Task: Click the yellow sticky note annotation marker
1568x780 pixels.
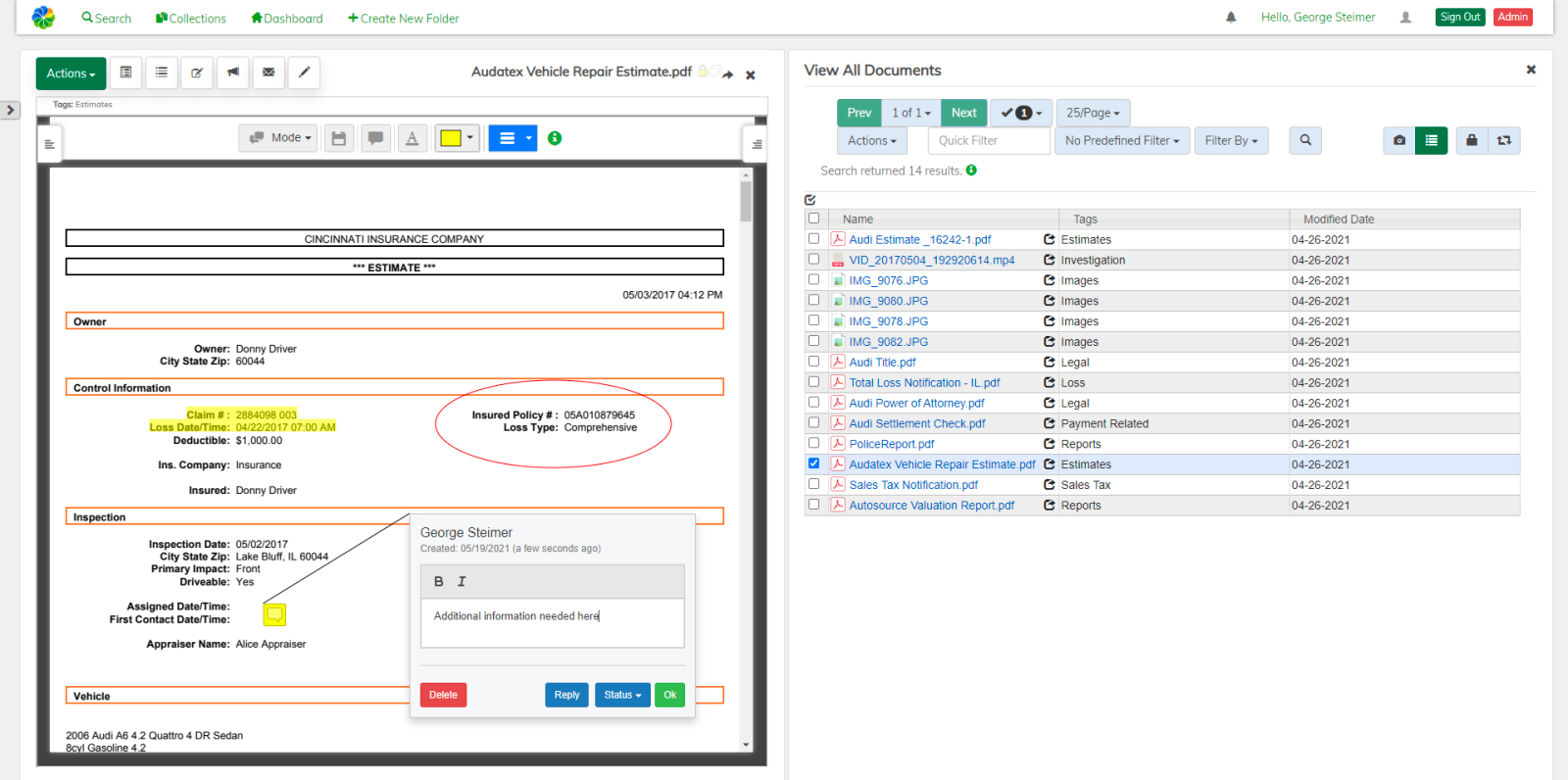Action: (275, 614)
